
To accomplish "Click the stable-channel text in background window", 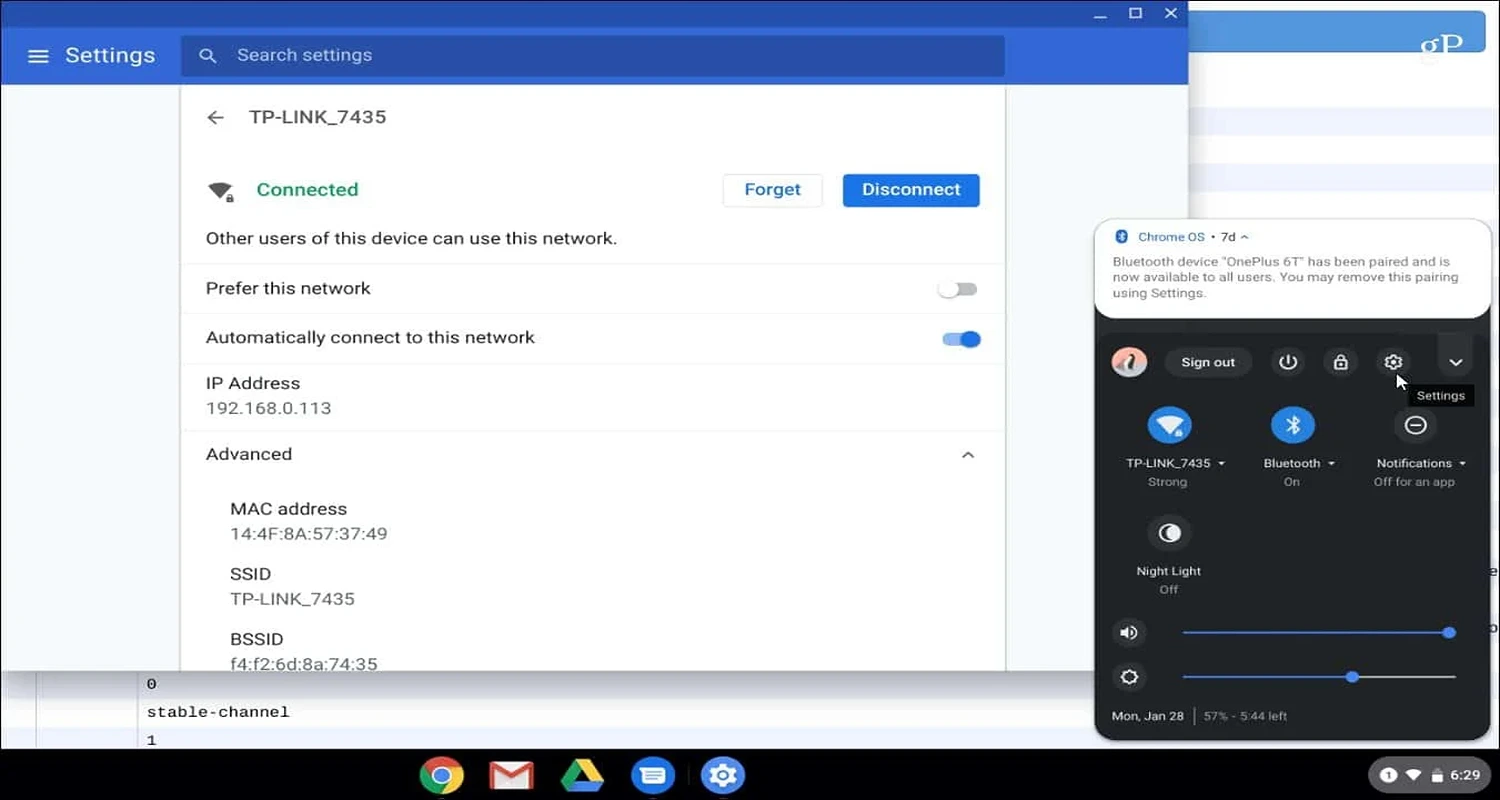I will click(x=218, y=713).
